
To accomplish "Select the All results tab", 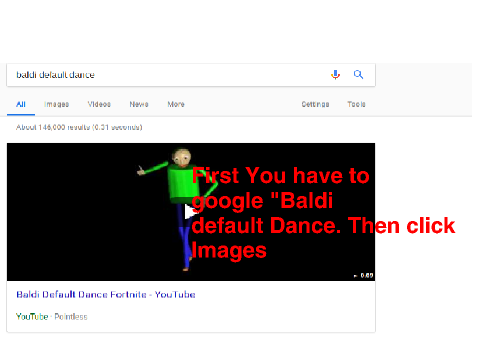I will click(x=21, y=104).
